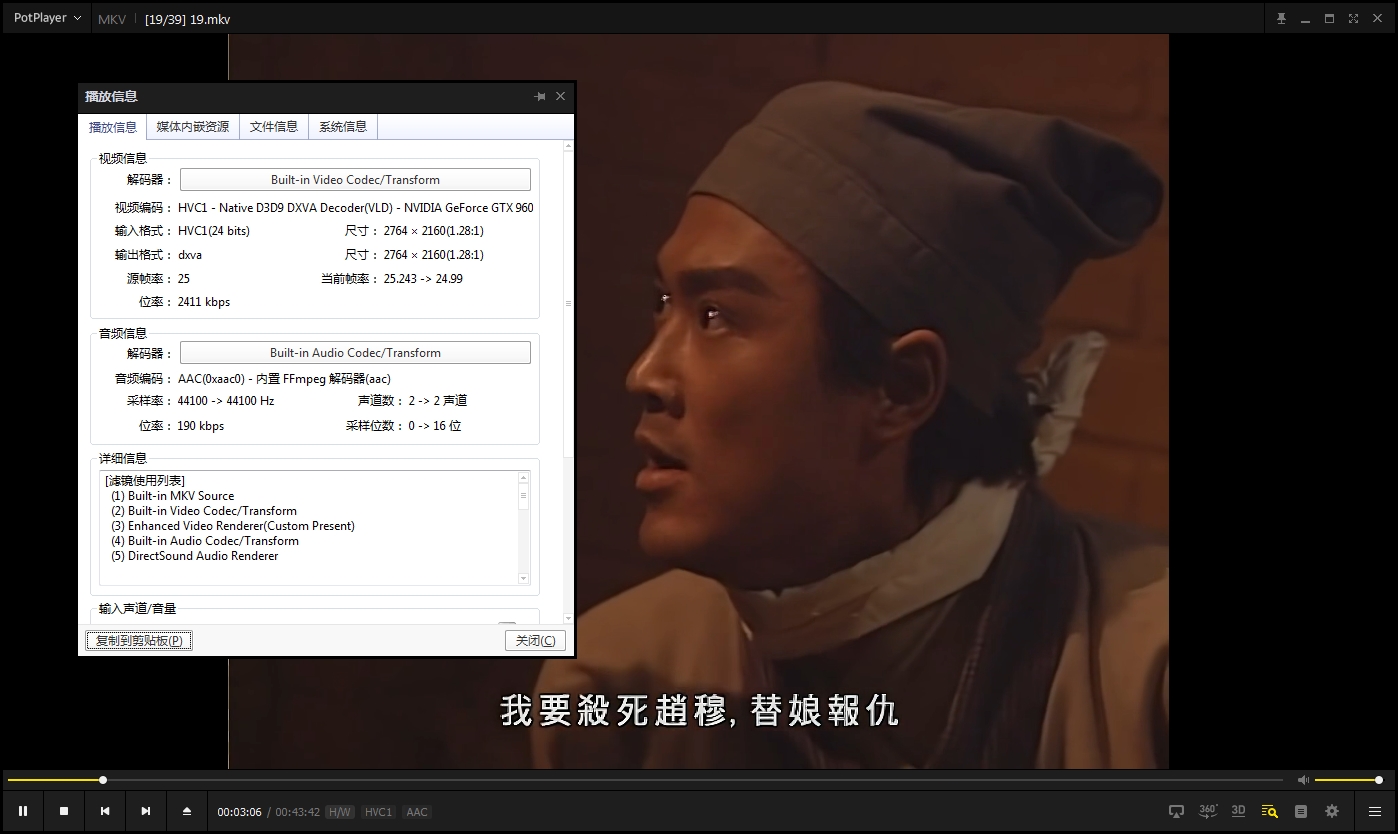Screen dimensions: 1398x834
Task: Click the video seek bar position handle
Action: 102,780
